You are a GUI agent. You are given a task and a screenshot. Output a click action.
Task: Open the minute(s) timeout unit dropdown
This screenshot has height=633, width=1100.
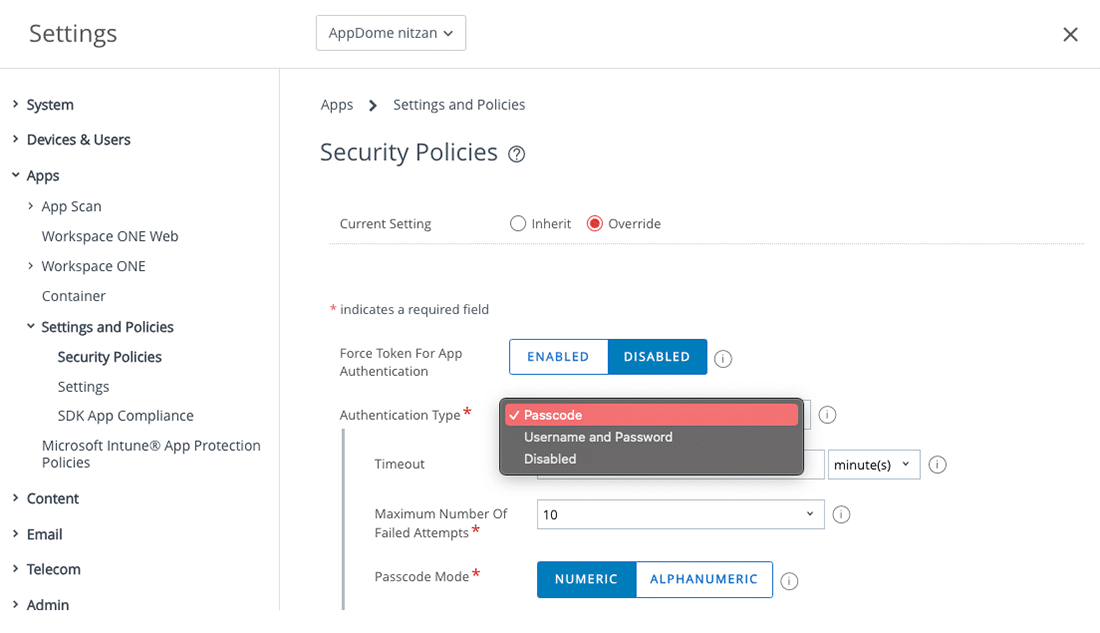[x=874, y=464]
